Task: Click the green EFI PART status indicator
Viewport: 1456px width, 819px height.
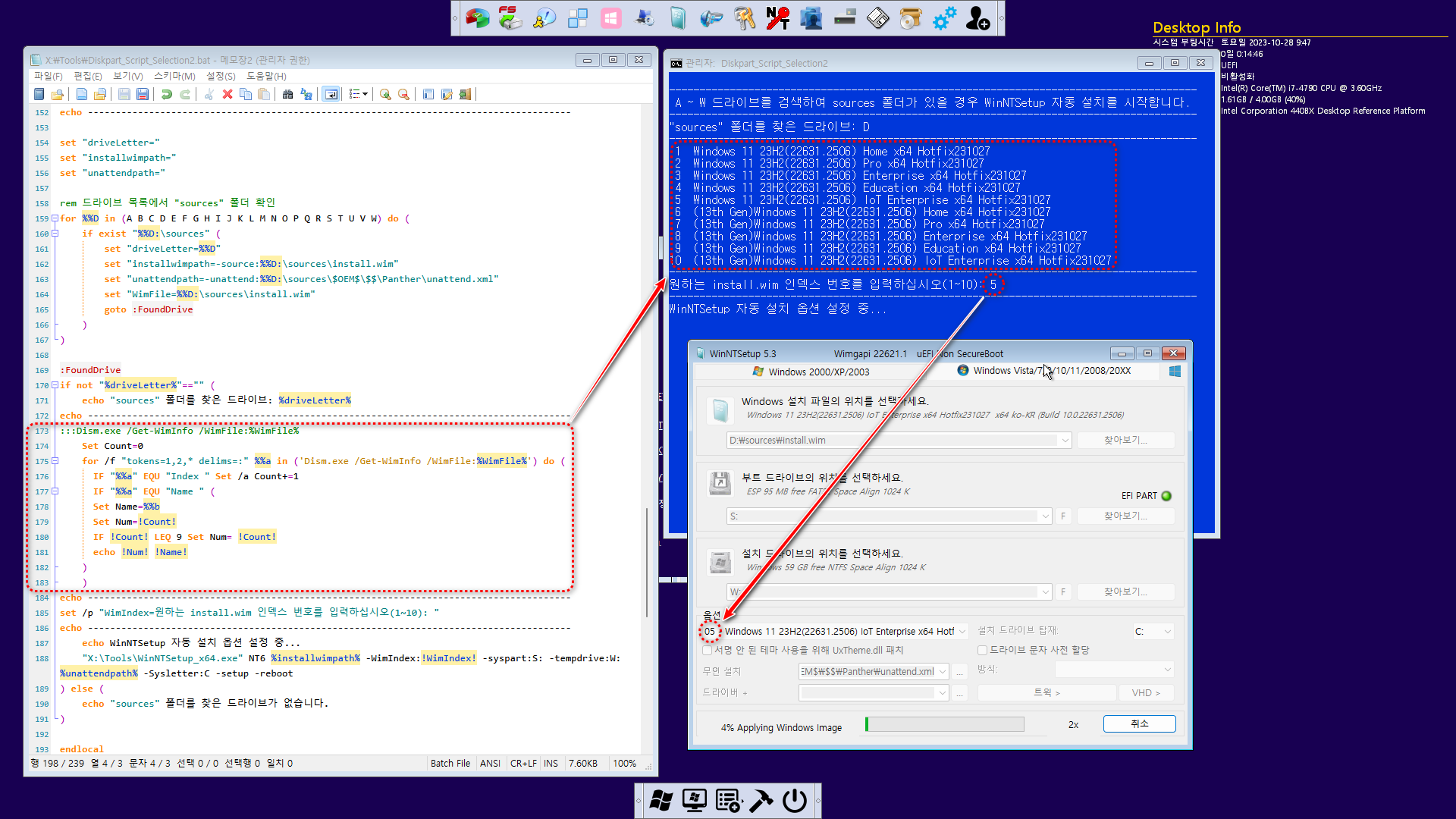Action: [1166, 496]
